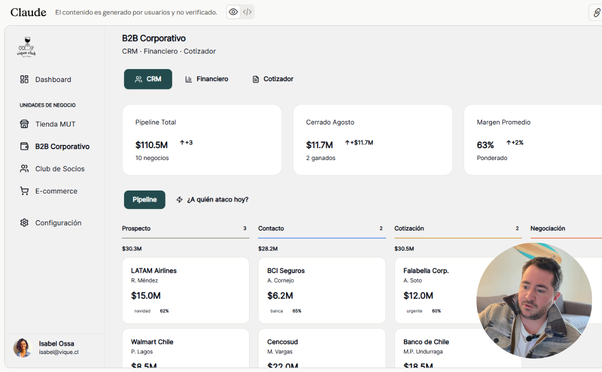Viewport: 602px width, 372px height.
Task: Click the banca tag on BCI Seguros
Action: [276, 311]
